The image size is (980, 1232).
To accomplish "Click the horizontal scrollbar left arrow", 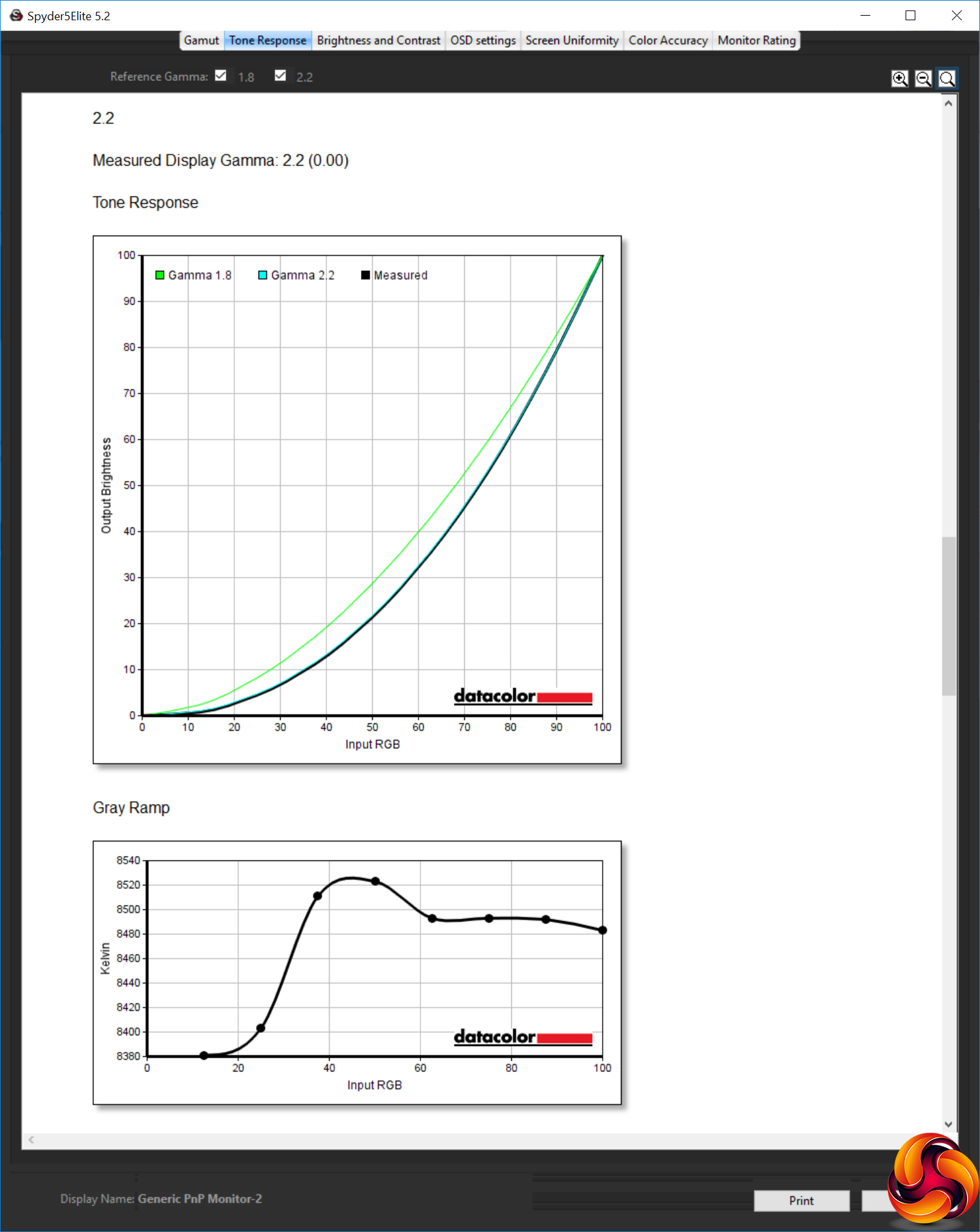I will [x=31, y=1140].
